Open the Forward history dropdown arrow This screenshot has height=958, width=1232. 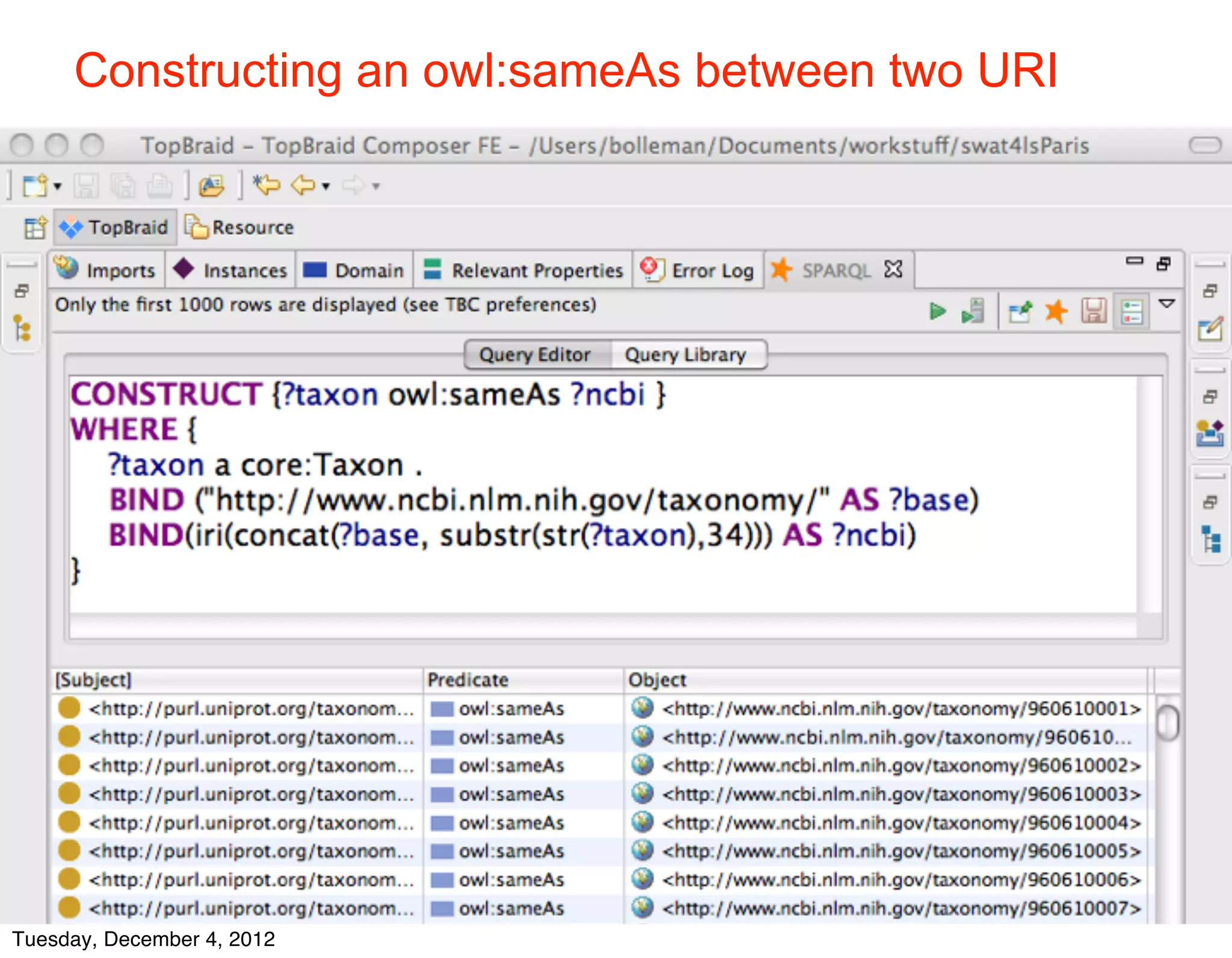click(377, 186)
